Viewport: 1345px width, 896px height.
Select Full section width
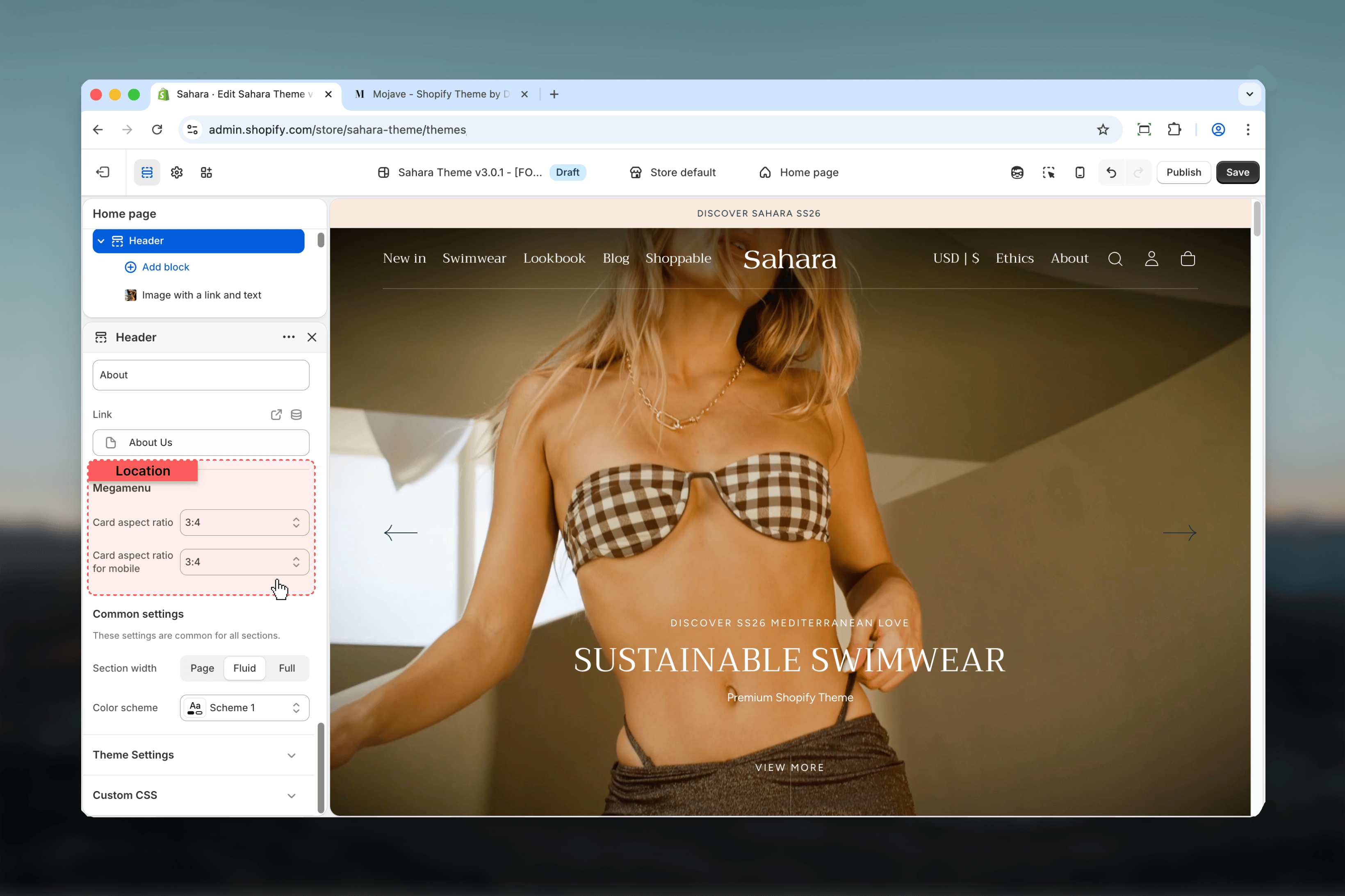[287, 668]
